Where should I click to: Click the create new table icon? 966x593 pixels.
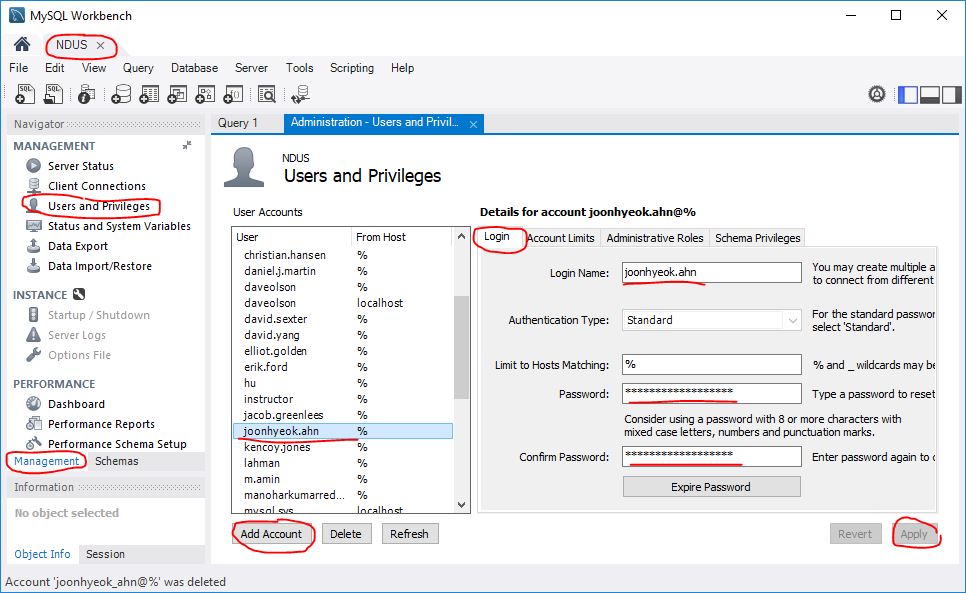[x=149, y=94]
